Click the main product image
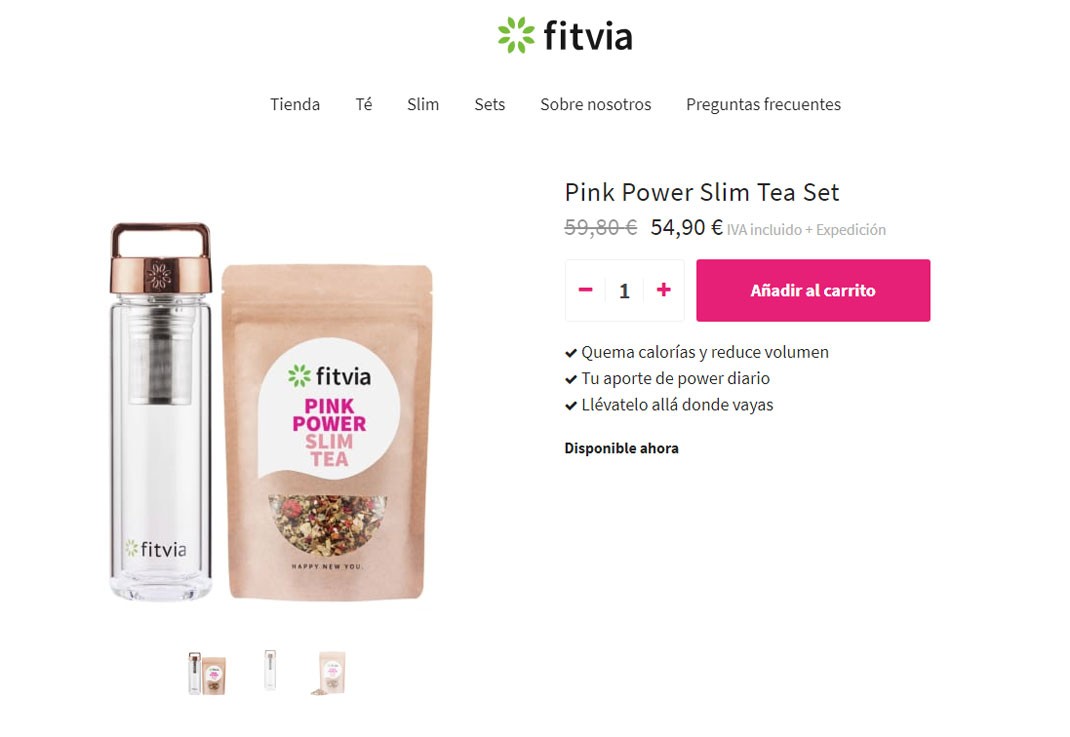This screenshot has height=737, width=1070. tap(271, 411)
